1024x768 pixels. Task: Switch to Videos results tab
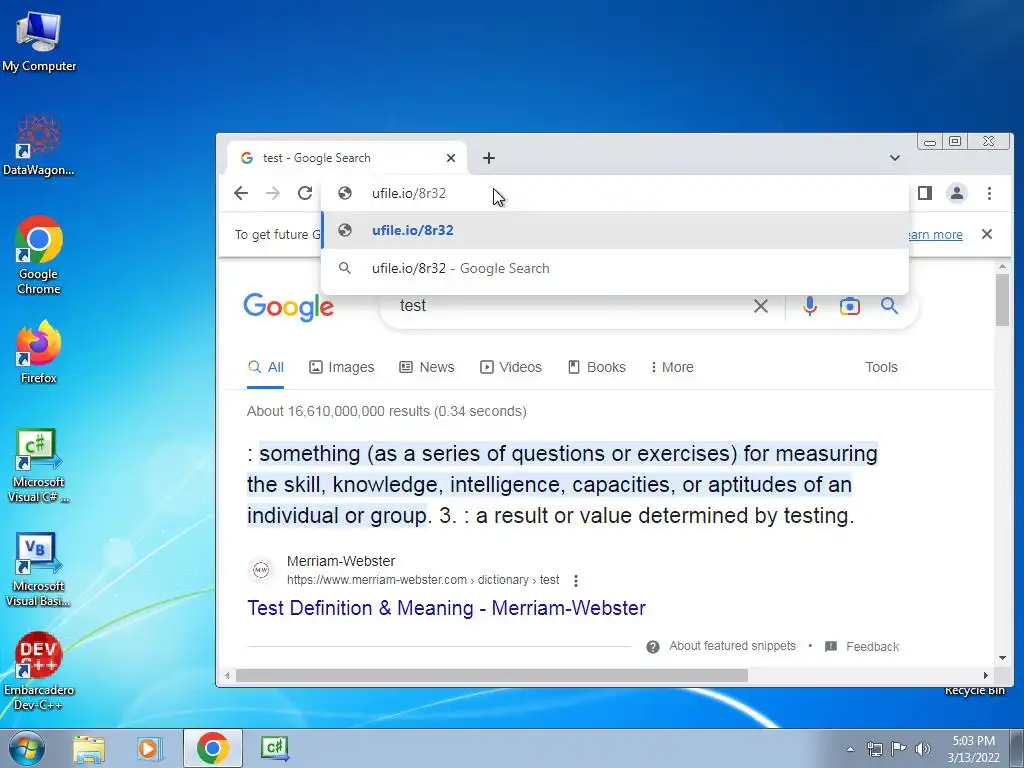pyautogui.click(x=511, y=367)
